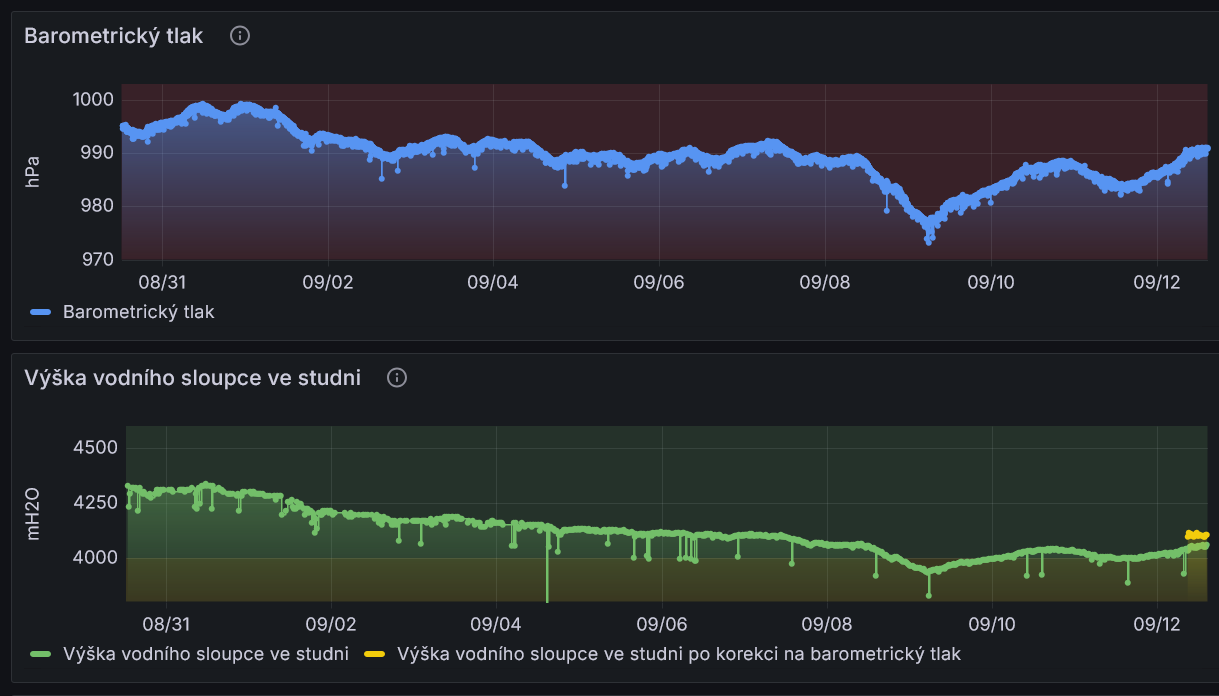Click yellow color swatch in well legend
The height and width of the screenshot is (696, 1219).
375,655
